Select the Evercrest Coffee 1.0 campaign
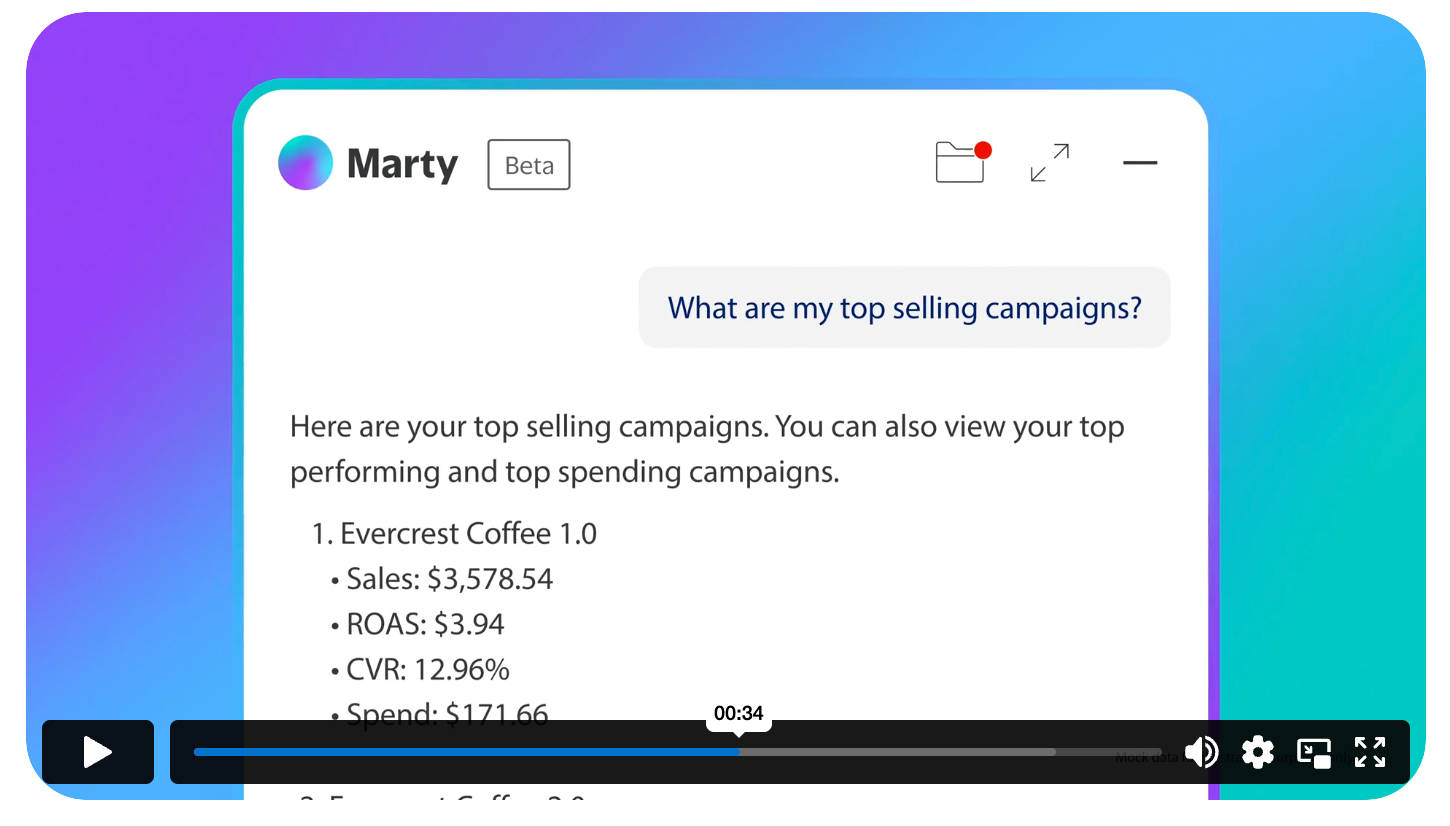Screen dimensions: 1450x826 tap(467, 534)
